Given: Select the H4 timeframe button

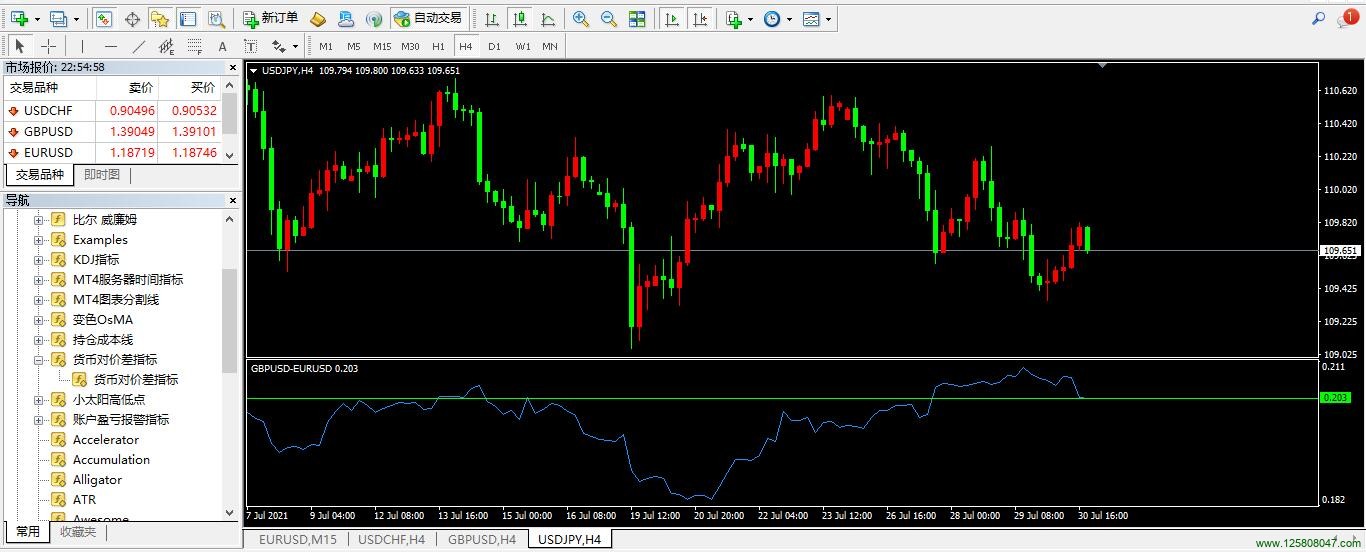Looking at the screenshot, I should click(x=466, y=46).
